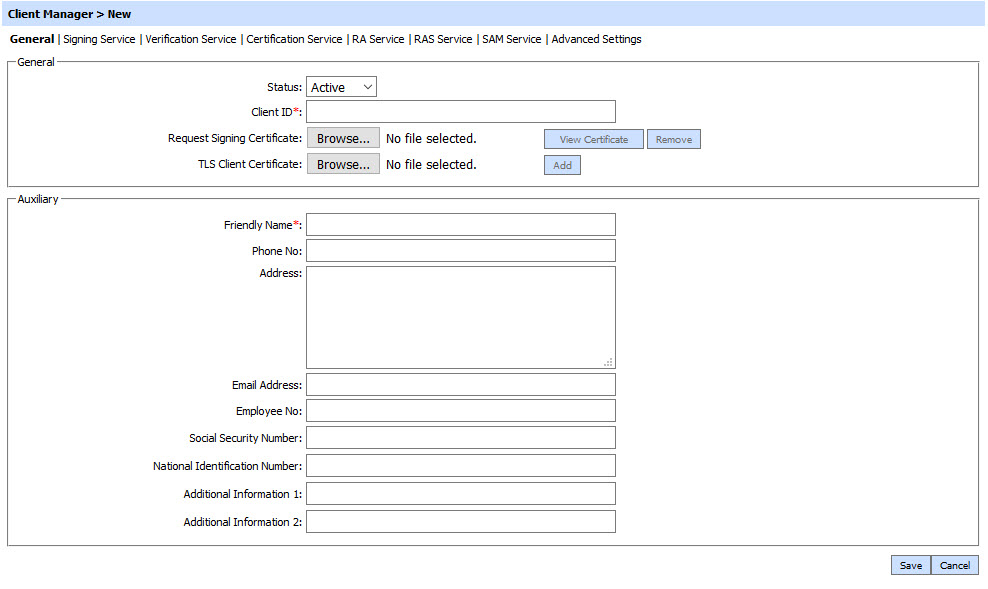This screenshot has height=589, width=988.
Task: Focus the Friendly Name field
Action: coord(460,225)
